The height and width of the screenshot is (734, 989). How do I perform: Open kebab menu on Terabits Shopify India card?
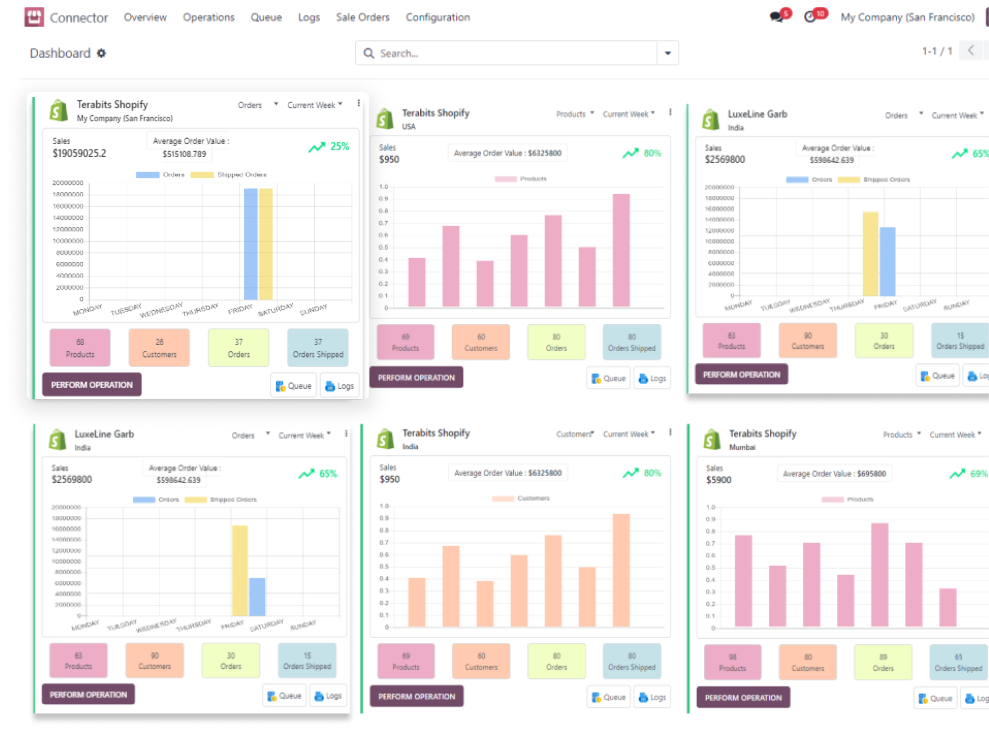pyautogui.click(x=670, y=433)
